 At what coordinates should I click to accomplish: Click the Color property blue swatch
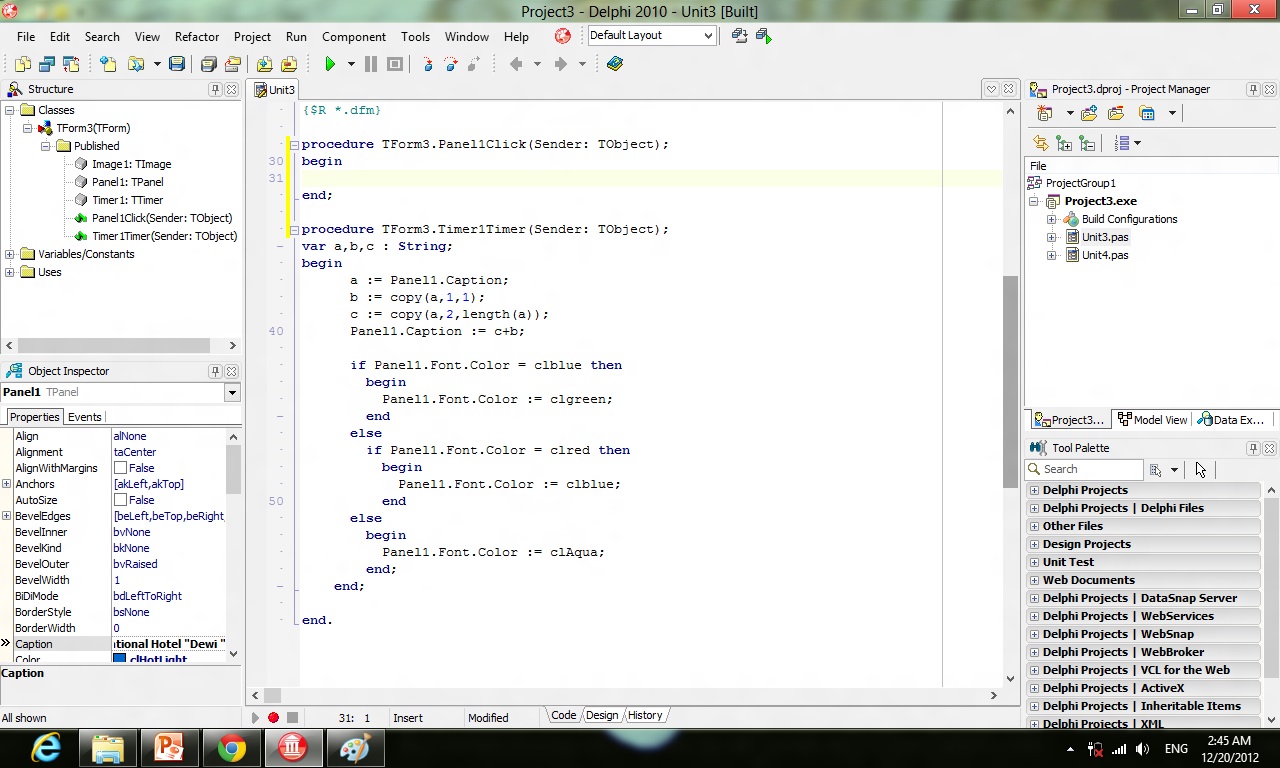point(120,659)
